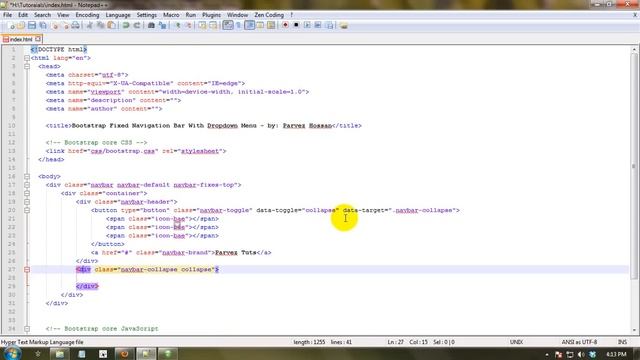This screenshot has height=360, width=640.
Task: Create a new file with toolbar icon
Action: pyautogui.click(x=11, y=25)
